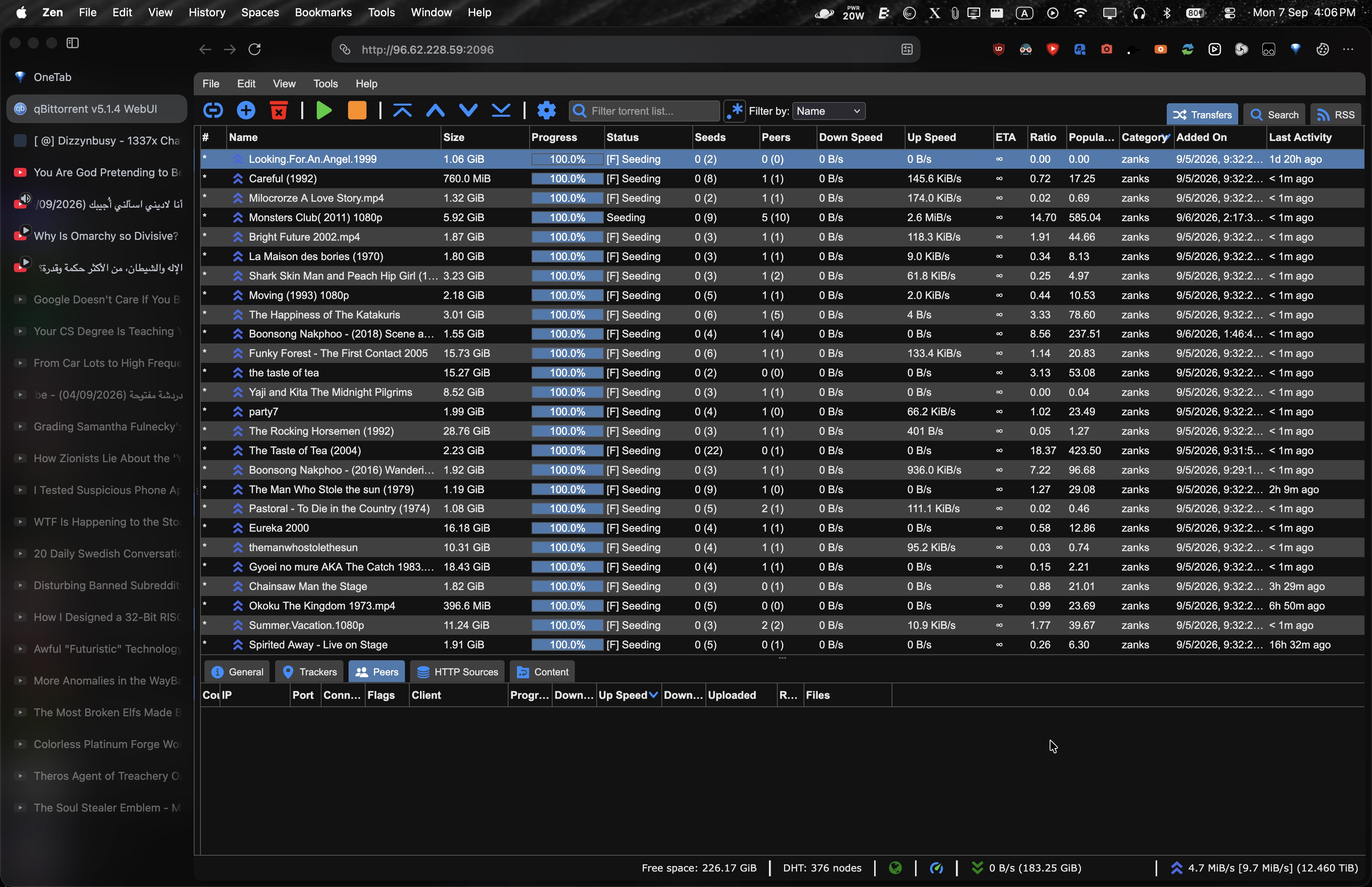Stop torrents with the orange square icon
1372x887 pixels.
[x=357, y=111]
